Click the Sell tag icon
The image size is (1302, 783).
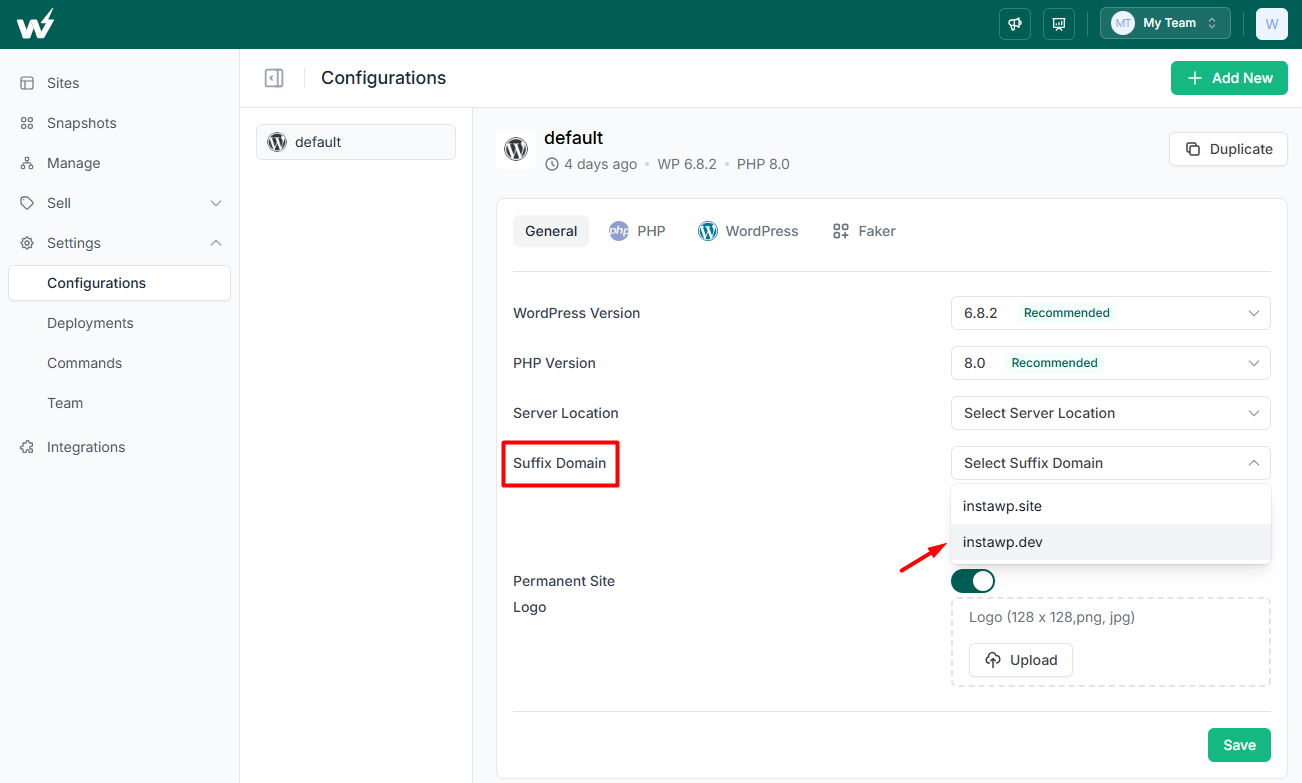pyautogui.click(x=27, y=203)
